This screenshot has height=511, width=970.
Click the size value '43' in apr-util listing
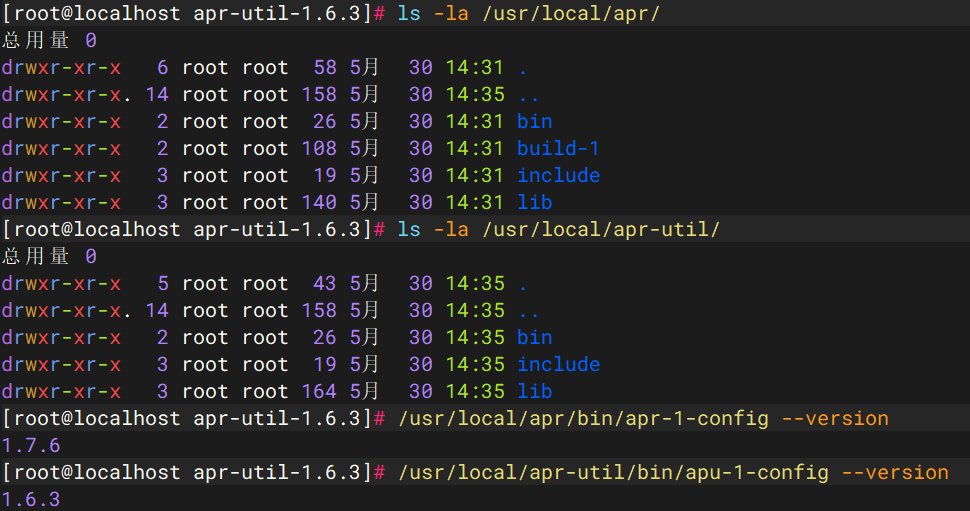[325, 283]
